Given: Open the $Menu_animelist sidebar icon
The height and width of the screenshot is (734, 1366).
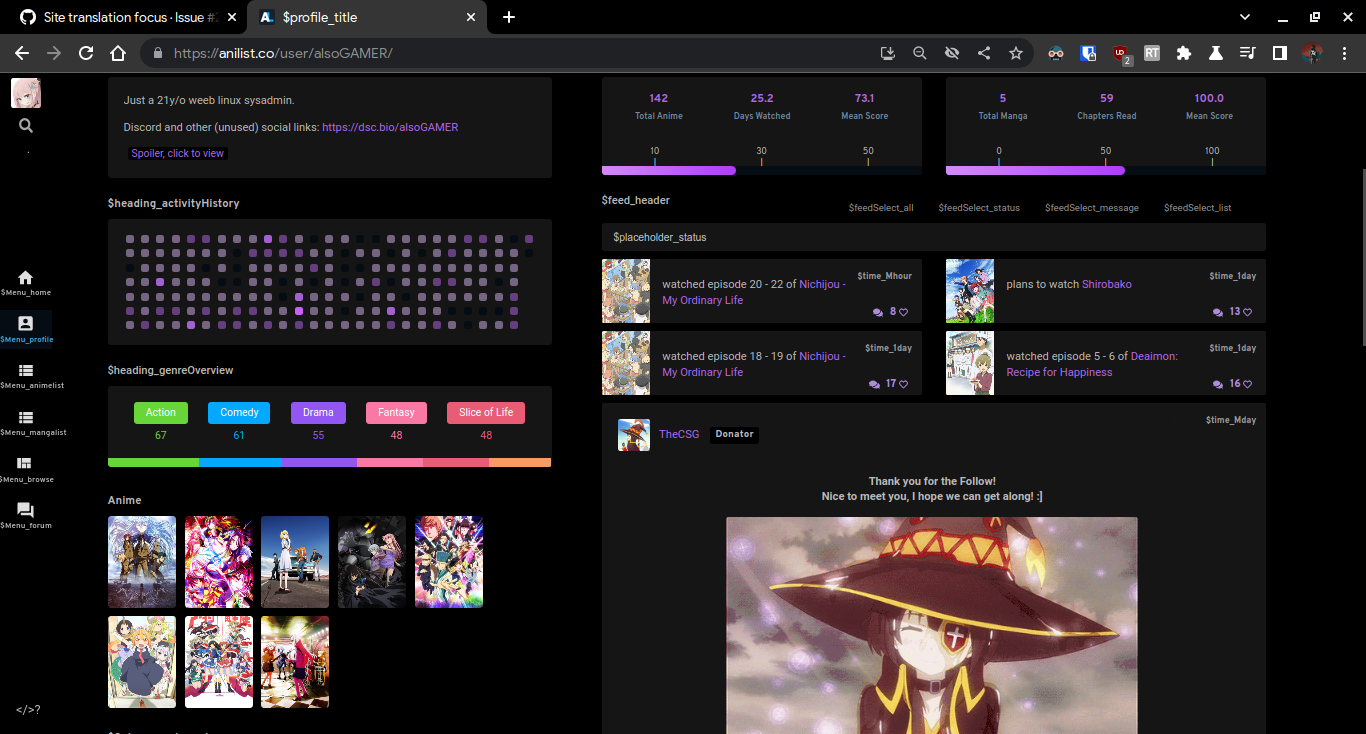Looking at the screenshot, I should pyautogui.click(x=25, y=371).
